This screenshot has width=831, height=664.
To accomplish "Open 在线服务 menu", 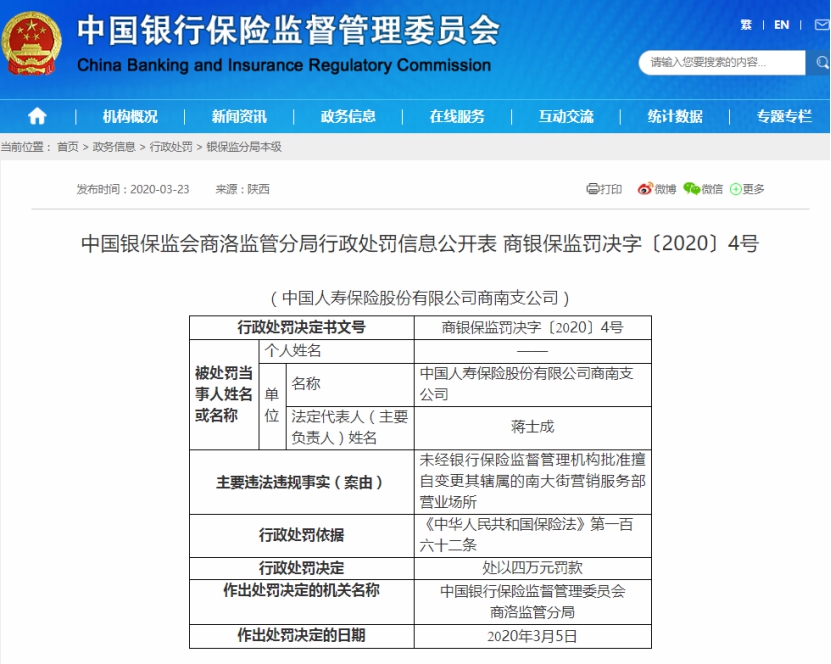I will coord(457,116).
